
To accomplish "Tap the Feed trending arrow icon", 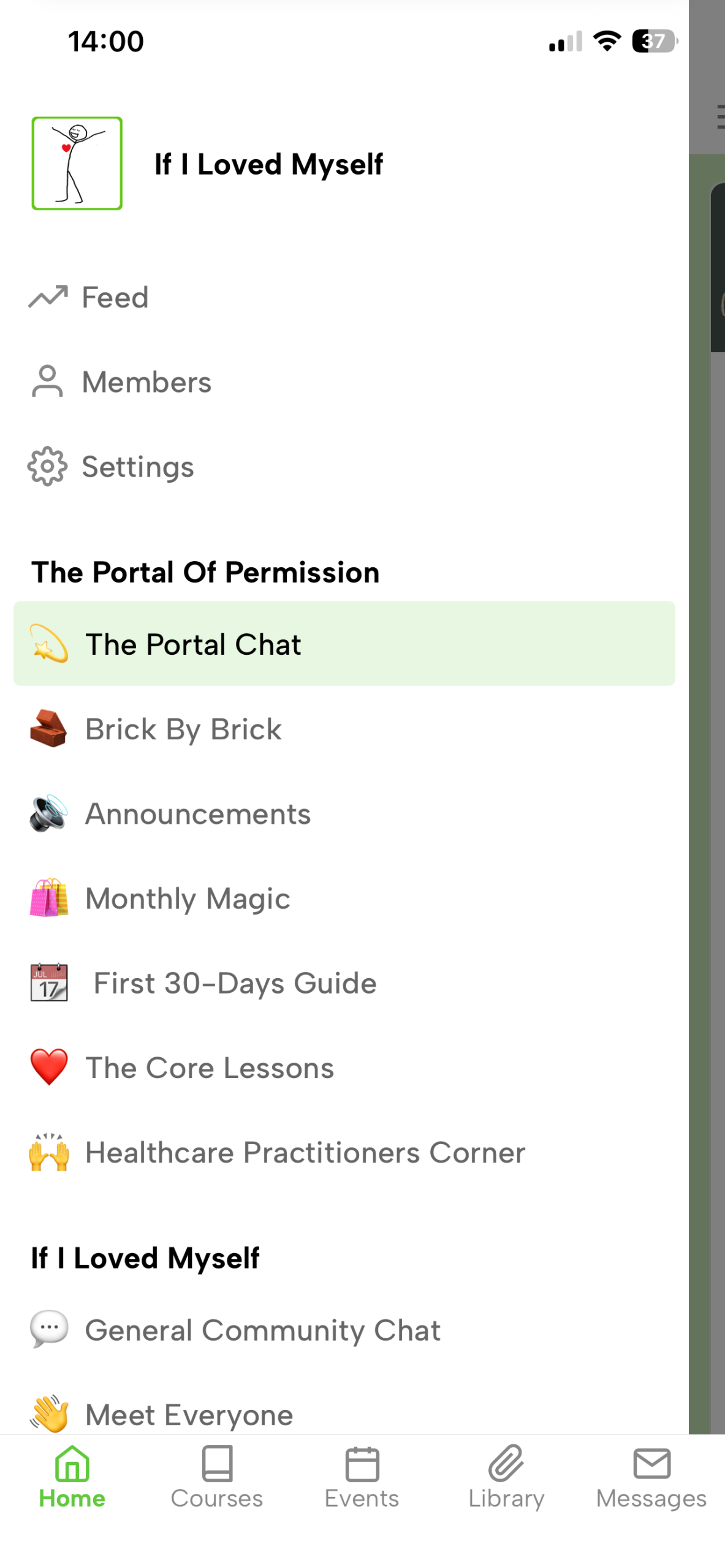I will click(x=47, y=298).
